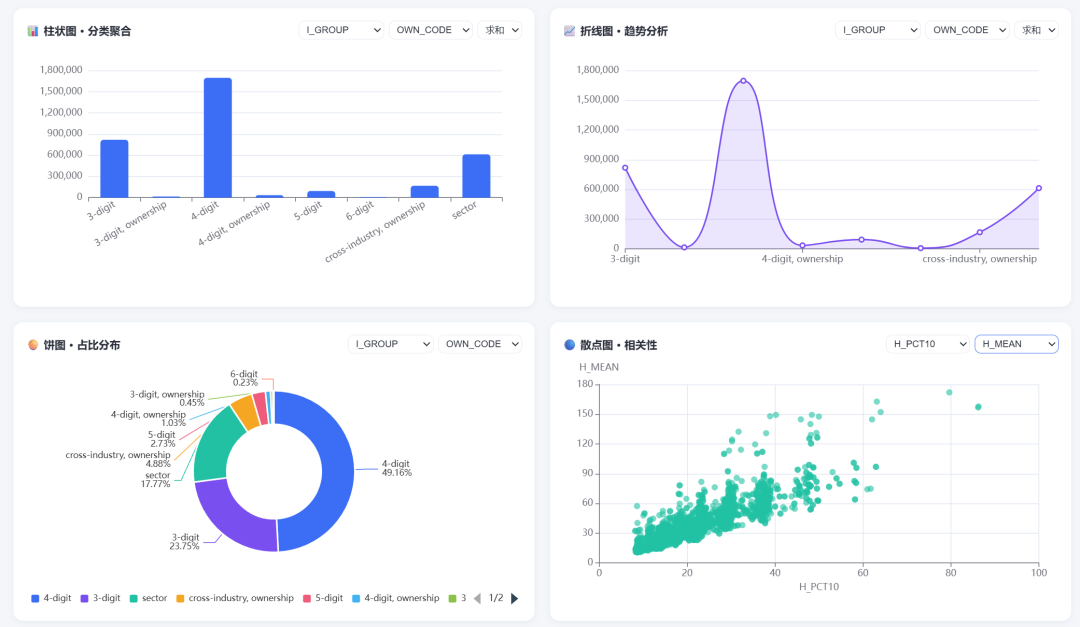Open bar chart 求和 aggregation dropdown
The width and height of the screenshot is (1080, 627).
[499, 30]
